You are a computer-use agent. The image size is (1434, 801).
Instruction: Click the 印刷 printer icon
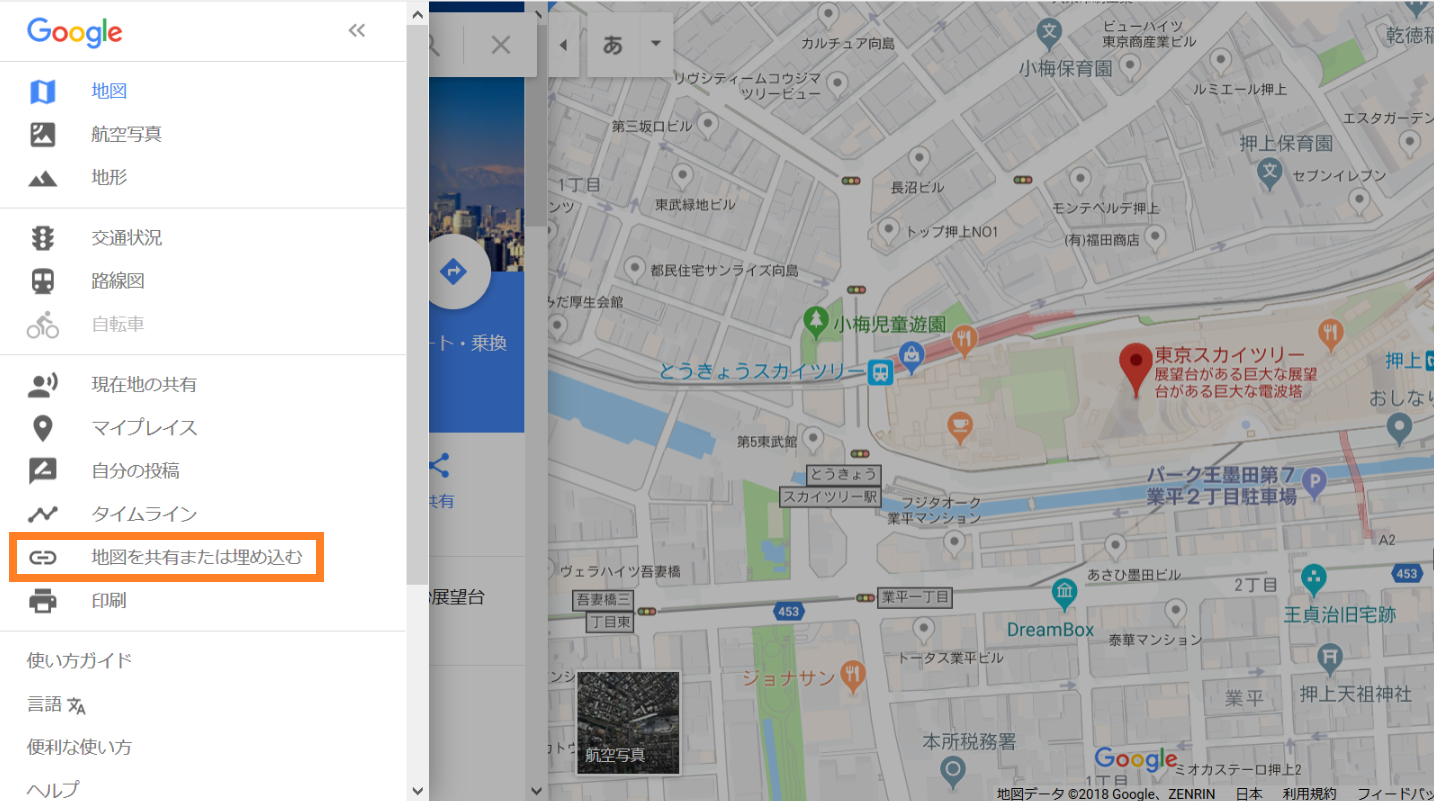pyautogui.click(x=42, y=601)
